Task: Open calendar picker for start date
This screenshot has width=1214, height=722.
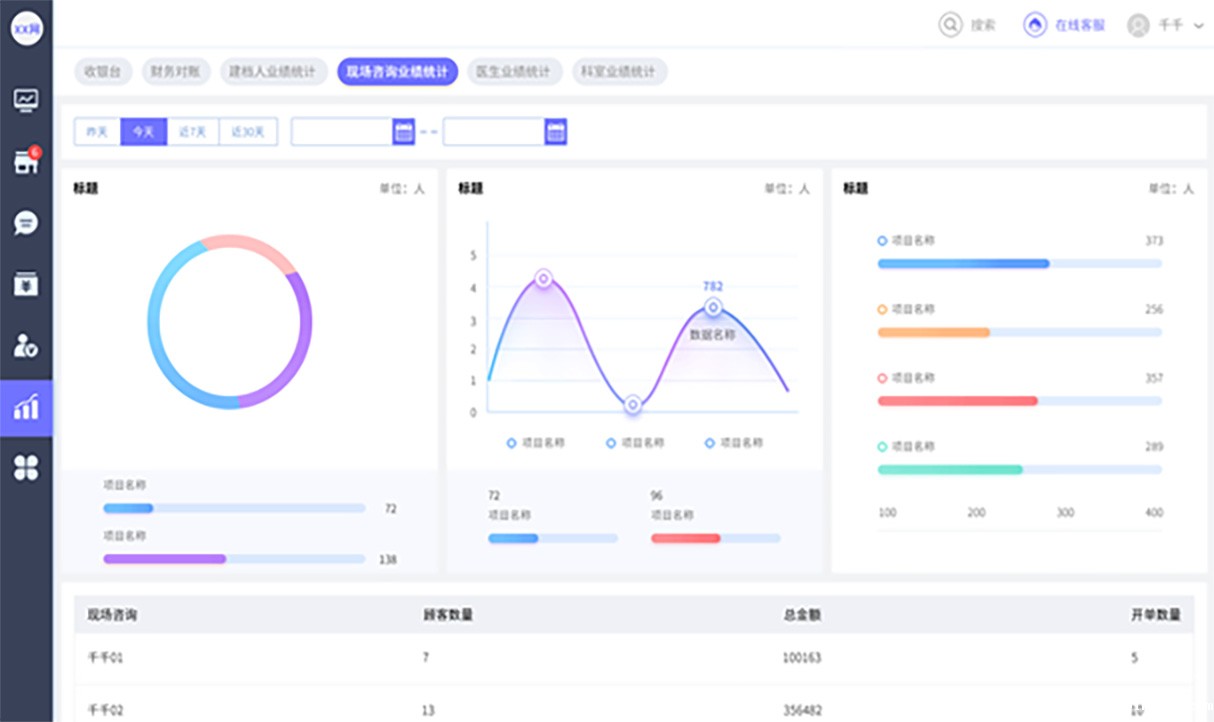Action: click(404, 132)
